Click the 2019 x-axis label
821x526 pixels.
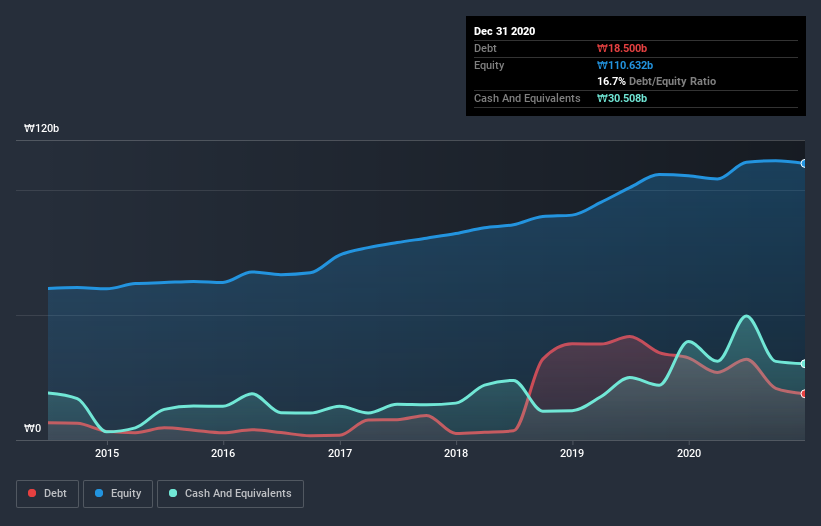click(572, 453)
